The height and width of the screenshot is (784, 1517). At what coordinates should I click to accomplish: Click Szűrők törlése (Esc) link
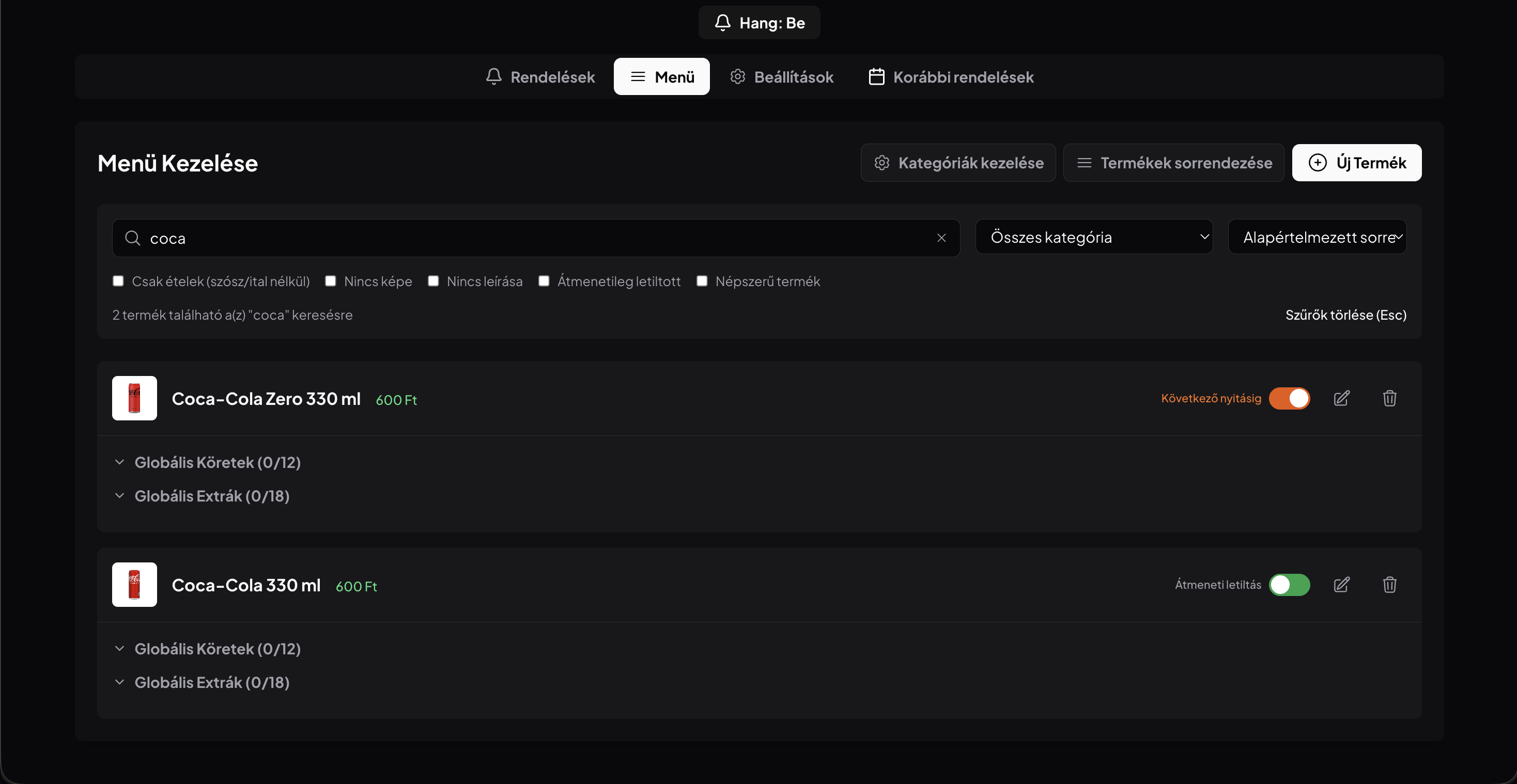point(1346,315)
